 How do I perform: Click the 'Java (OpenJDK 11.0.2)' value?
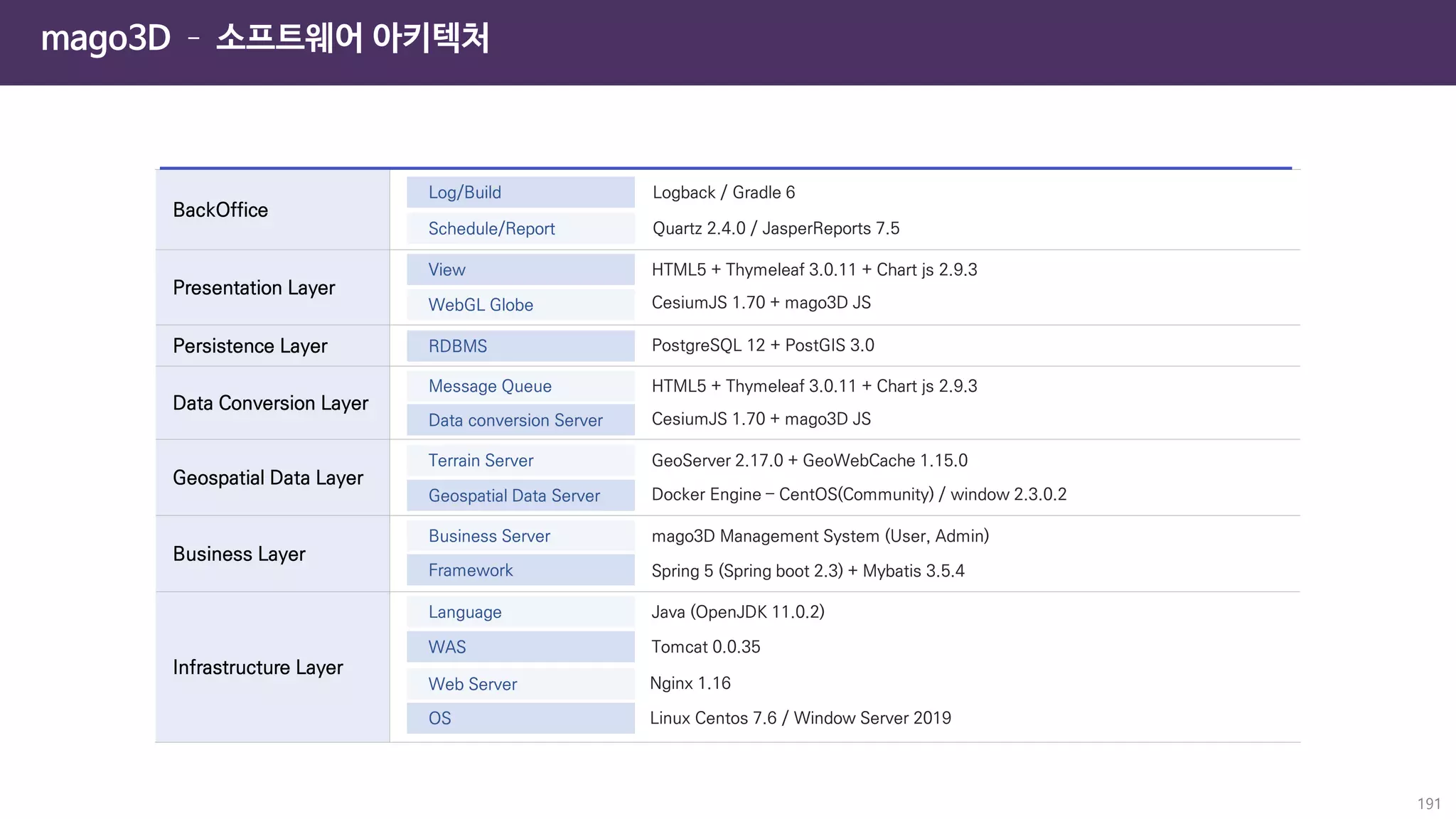pos(738,612)
